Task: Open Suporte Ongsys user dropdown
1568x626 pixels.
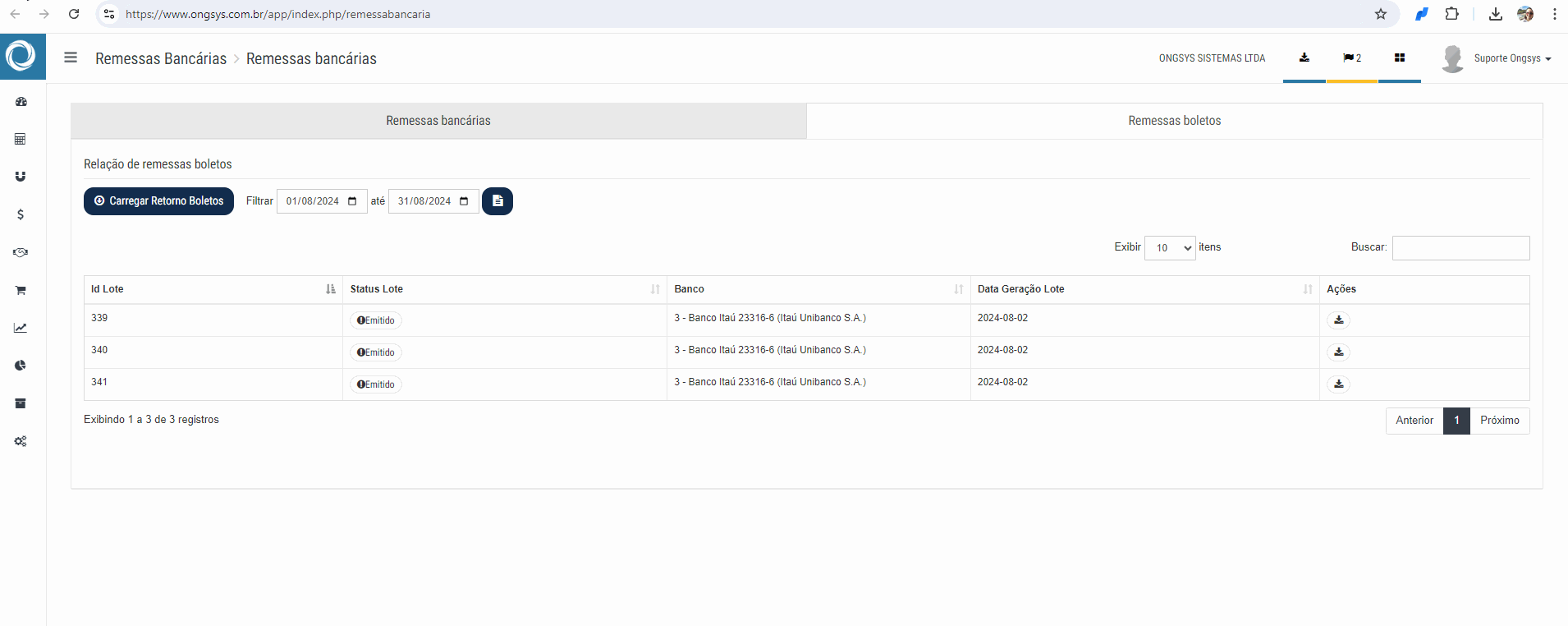Action: [x=1512, y=58]
